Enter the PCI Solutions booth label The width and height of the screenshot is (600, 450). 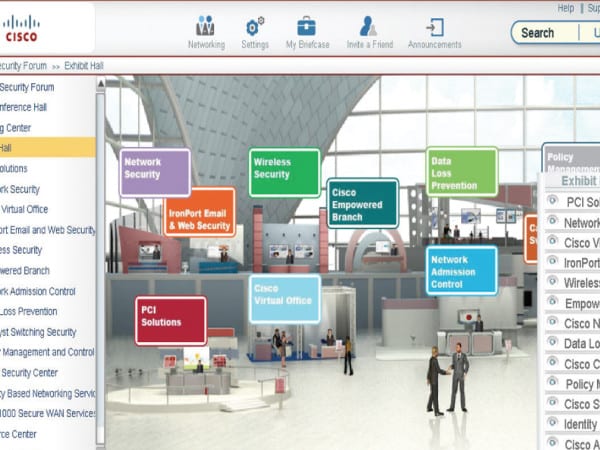coord(171,321)
